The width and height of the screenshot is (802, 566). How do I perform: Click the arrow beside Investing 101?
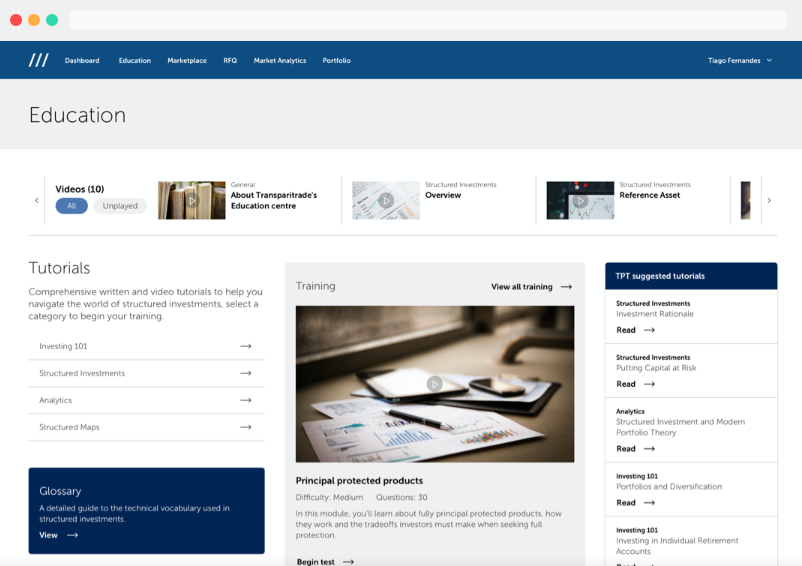coord(246,346)
